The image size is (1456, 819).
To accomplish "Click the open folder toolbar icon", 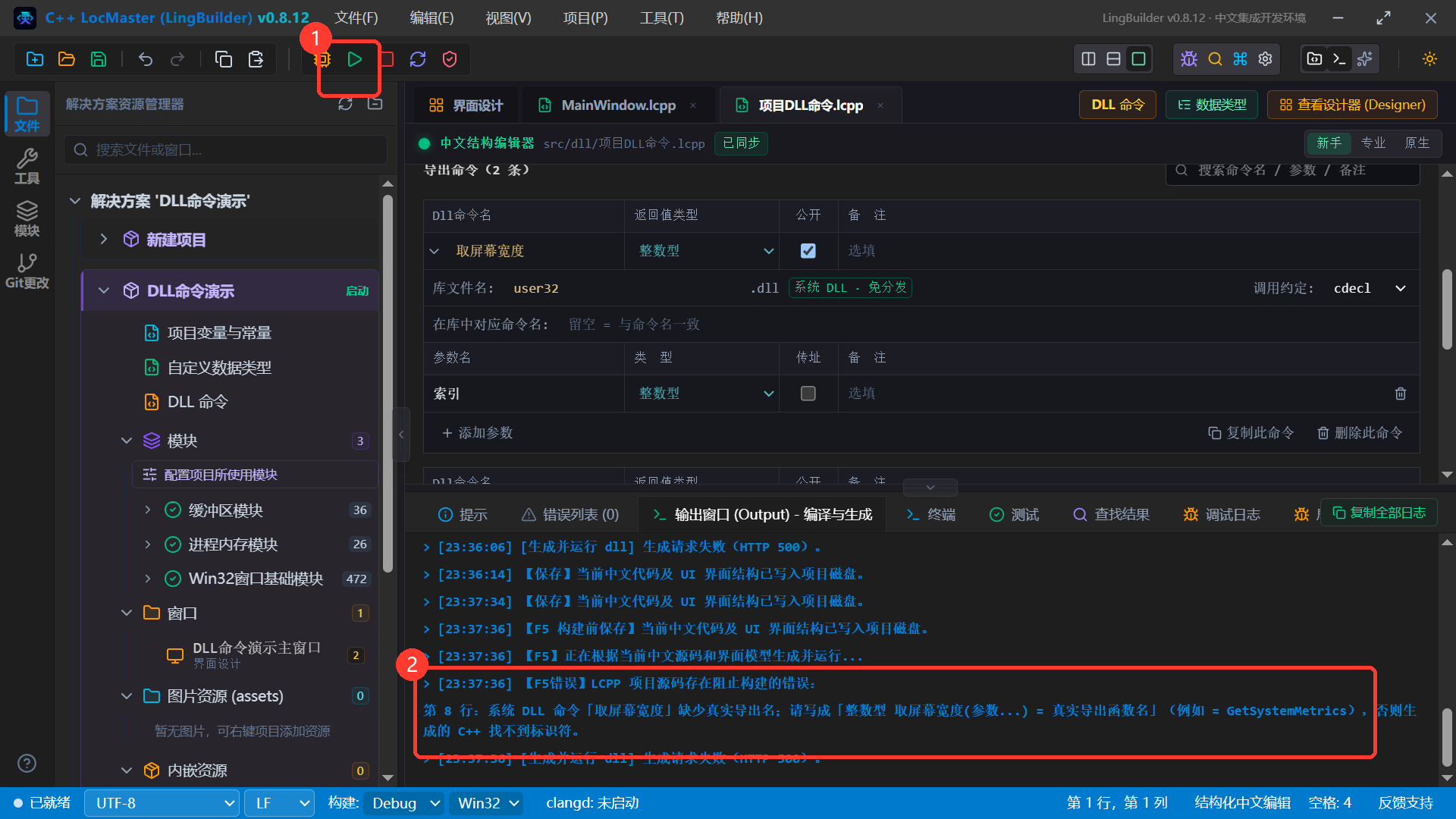I will 67,59.
